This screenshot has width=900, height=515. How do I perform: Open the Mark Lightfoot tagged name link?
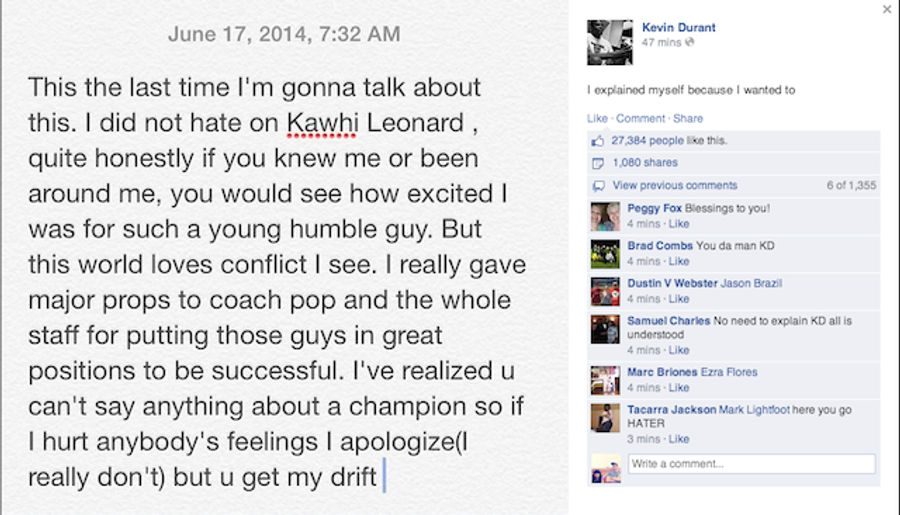[x=754, y=410]
